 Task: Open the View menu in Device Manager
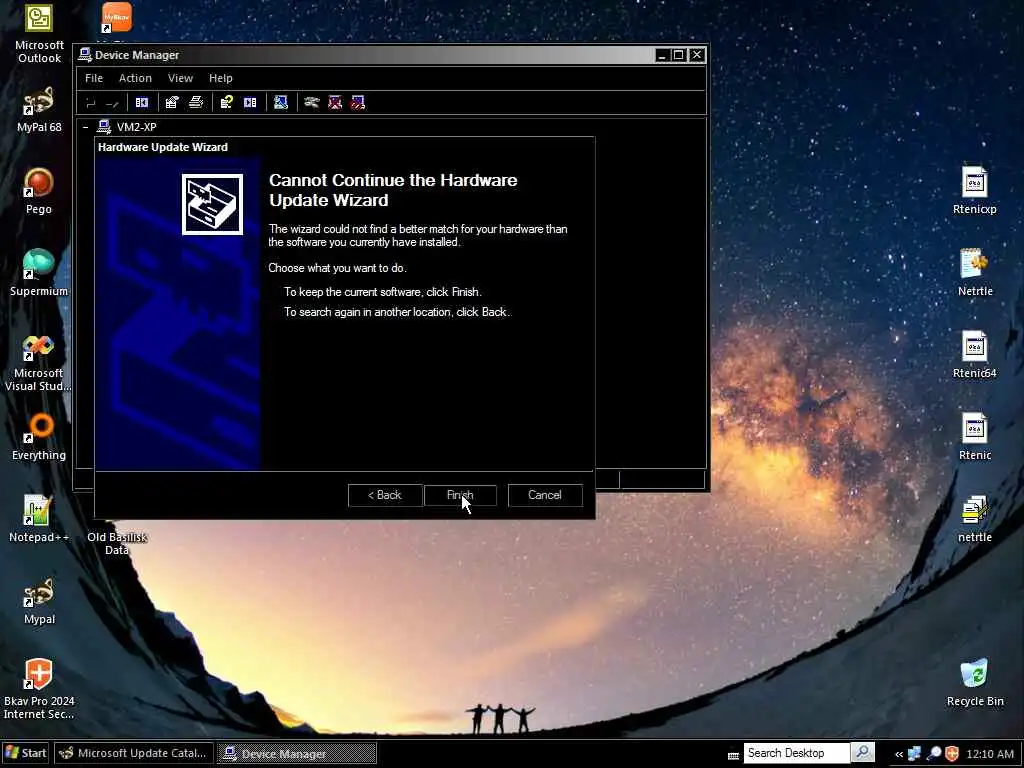point(180,78)
